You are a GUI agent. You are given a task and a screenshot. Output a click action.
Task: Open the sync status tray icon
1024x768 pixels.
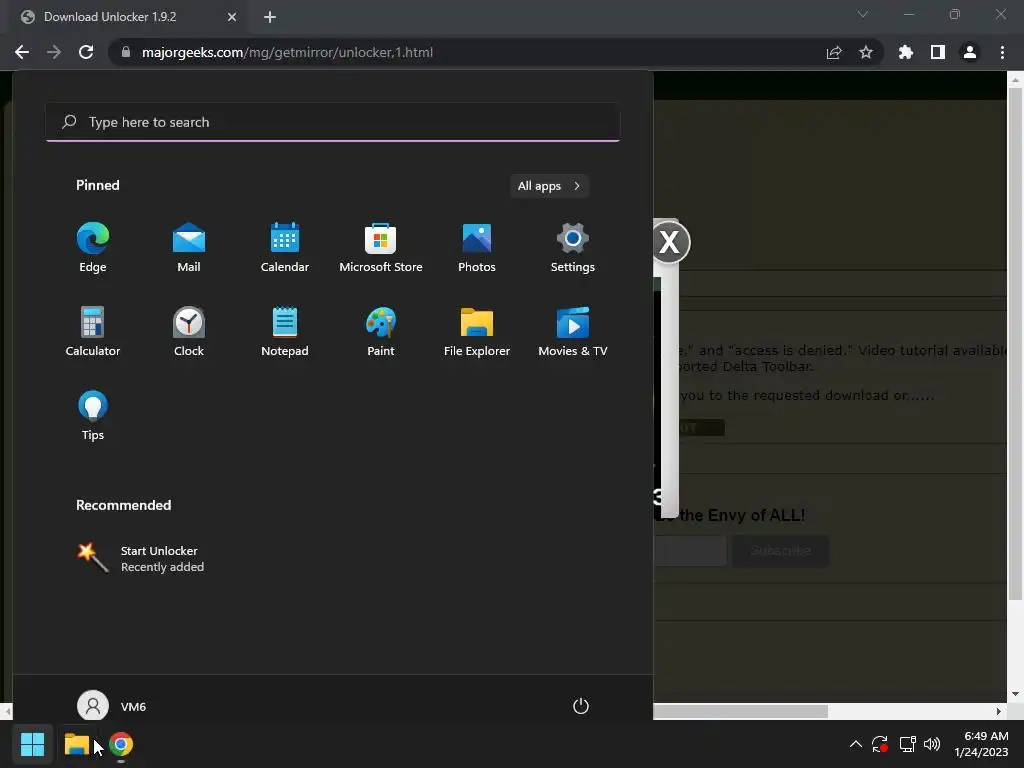pyautogui.click(x=880, y=744)
